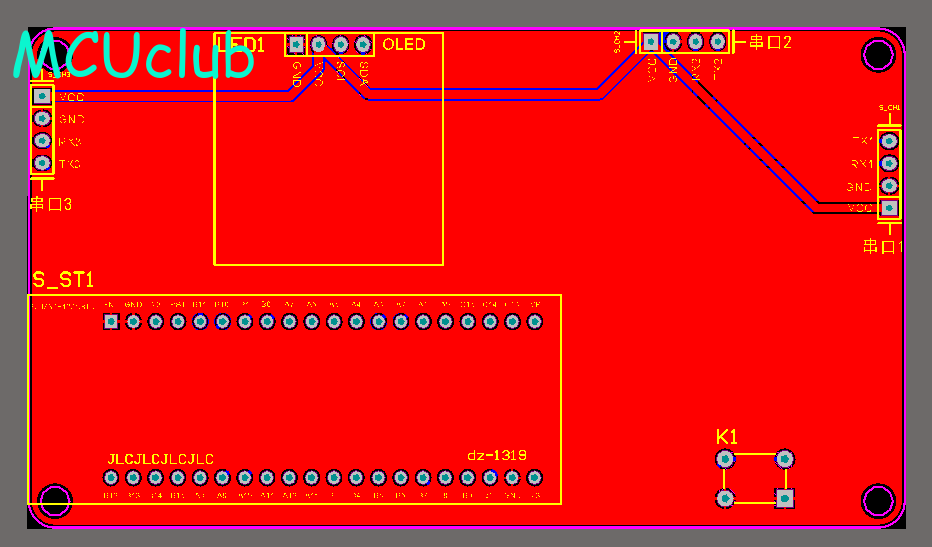Viewport: 932px width, 547px height.
Task: Click the S_ST1 top-row GND pad
Action: pos(133,322)
